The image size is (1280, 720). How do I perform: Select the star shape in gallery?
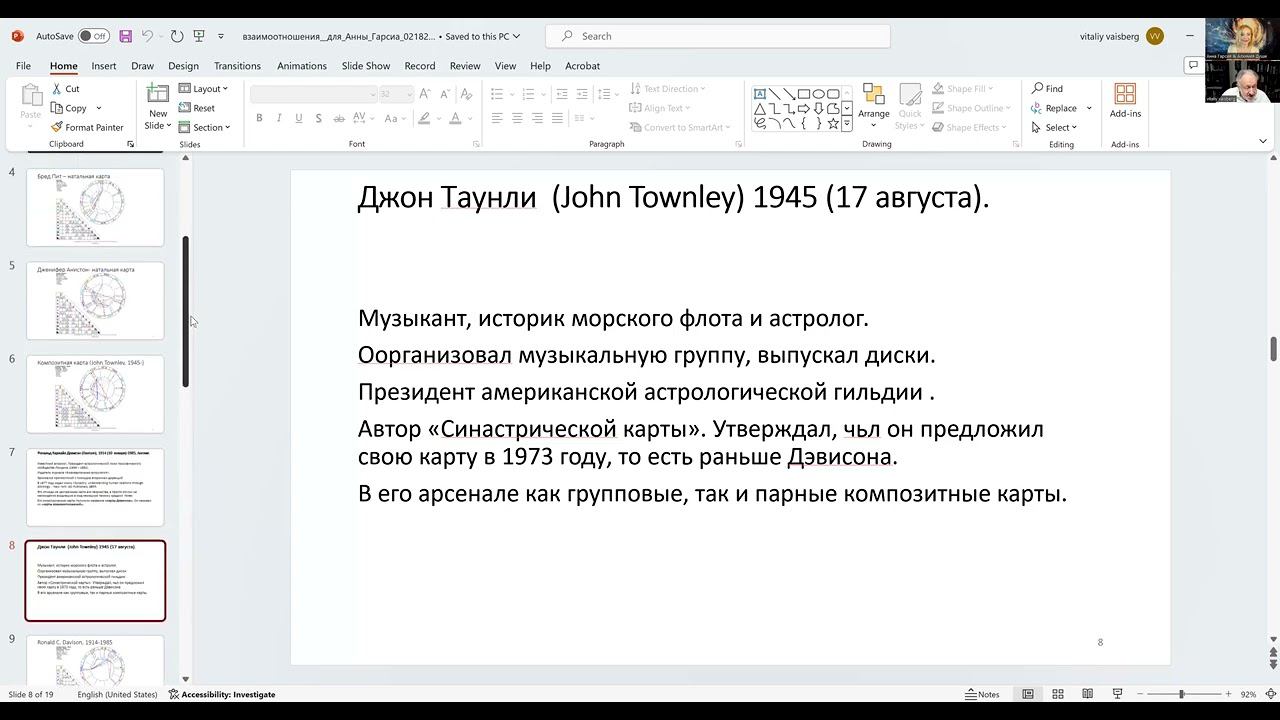(833, 123)
